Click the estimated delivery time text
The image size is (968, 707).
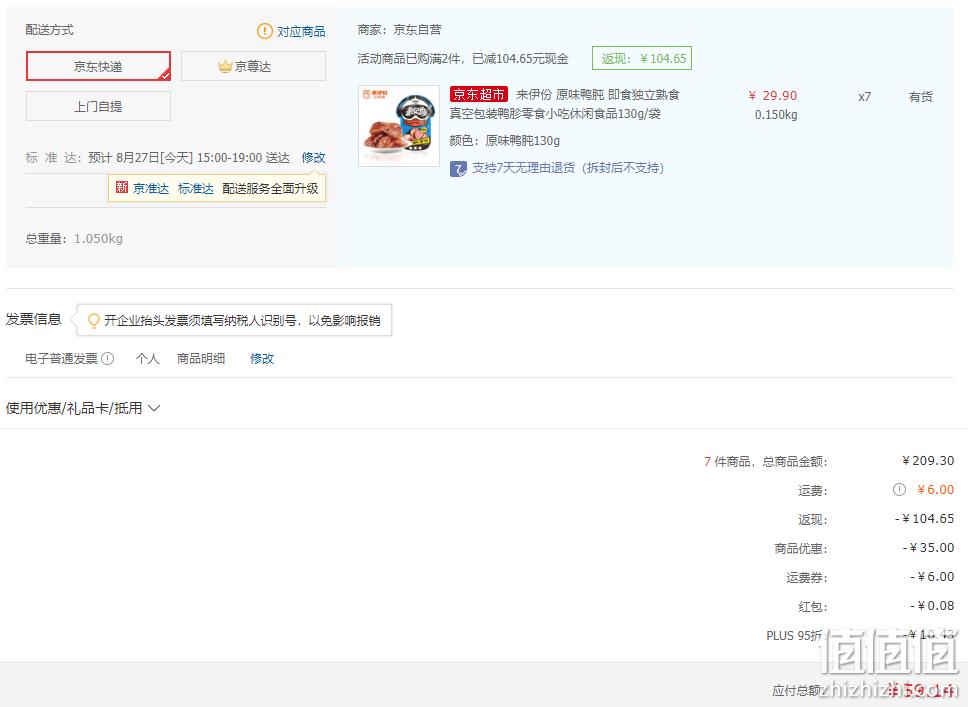pyautogui.click(x=189, y=157)
